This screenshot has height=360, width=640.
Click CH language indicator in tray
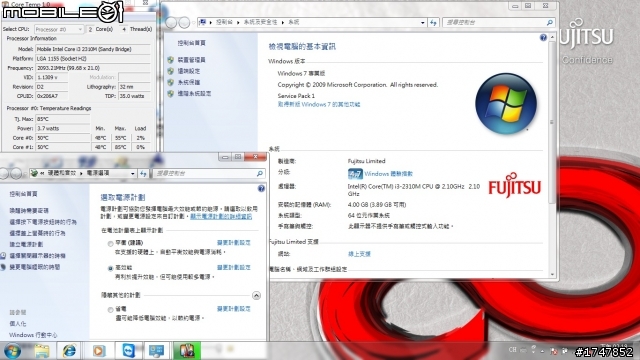(513, 350)
